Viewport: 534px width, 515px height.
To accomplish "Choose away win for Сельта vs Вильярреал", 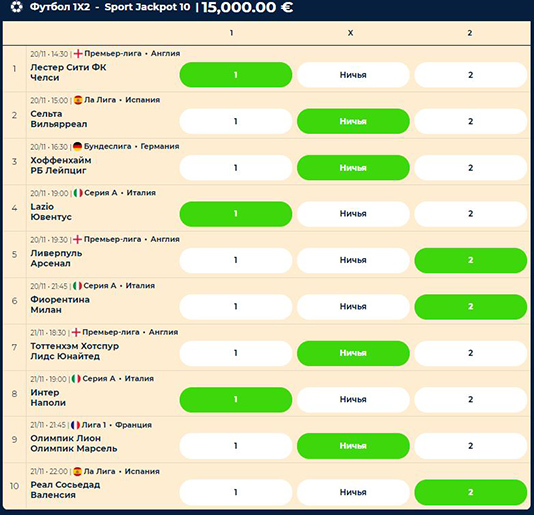I will click(471, 121).
